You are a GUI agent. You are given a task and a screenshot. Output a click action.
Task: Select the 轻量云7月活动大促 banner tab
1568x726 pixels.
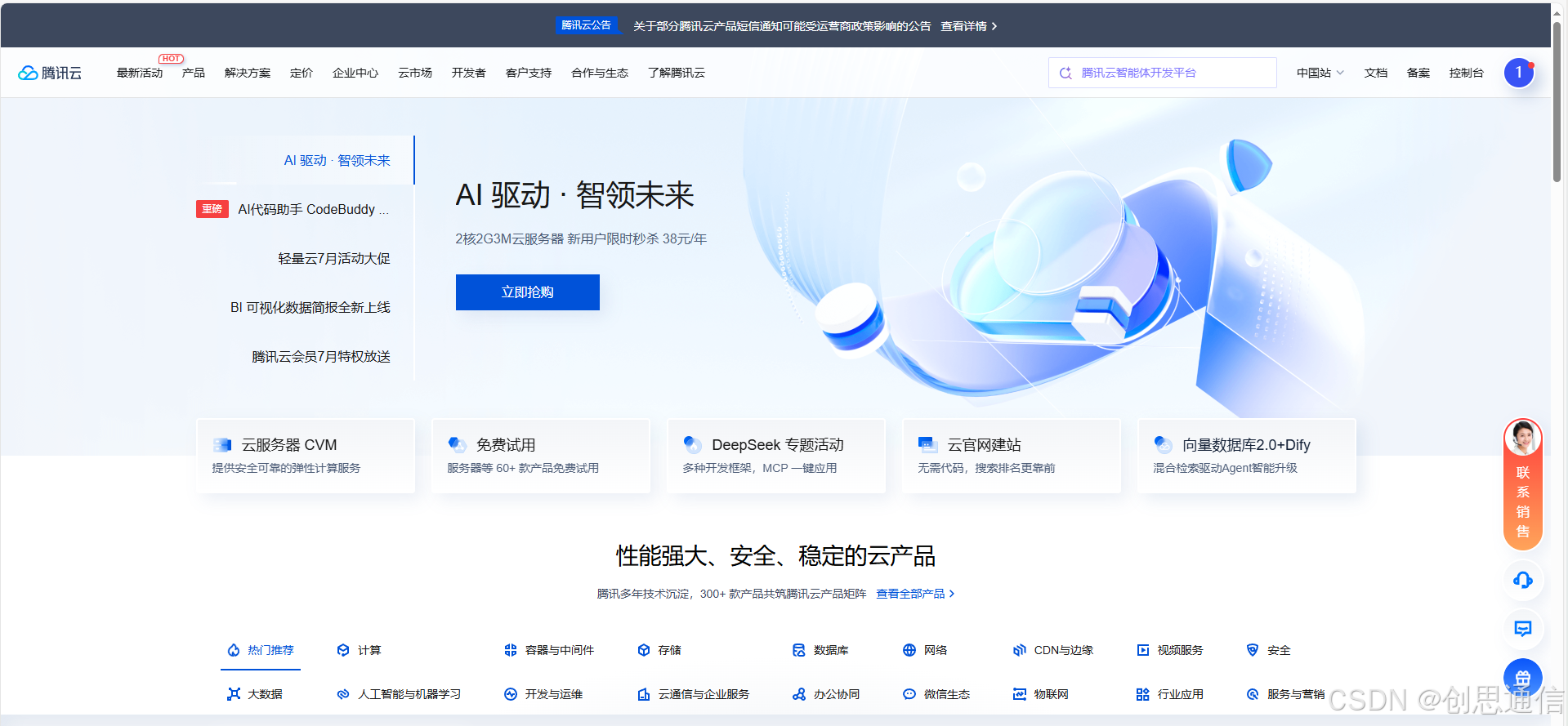click(334, 258)
